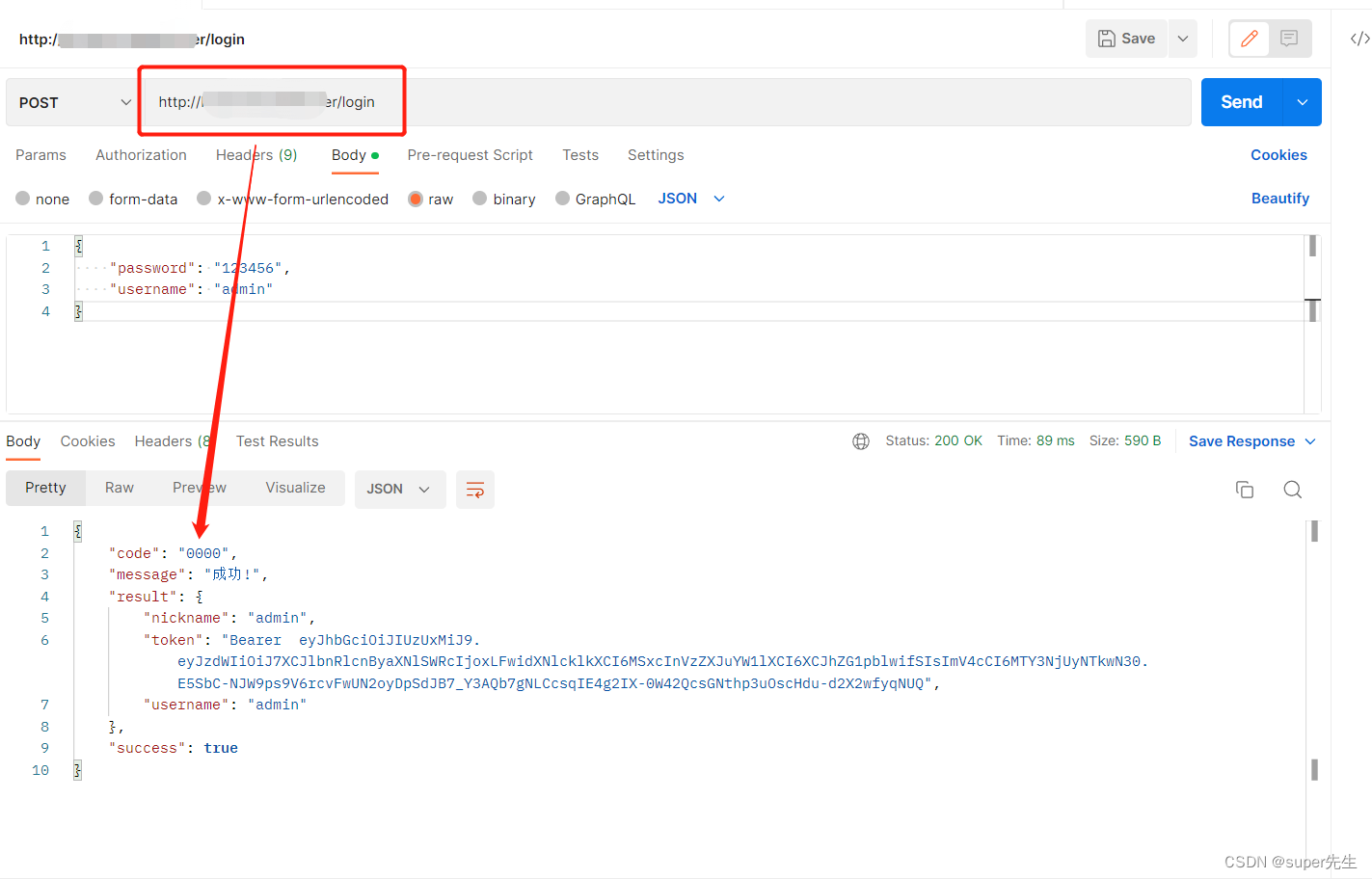Click the request URL input field
This screenshot has width=1372, height=879.
tap(665, 102)
